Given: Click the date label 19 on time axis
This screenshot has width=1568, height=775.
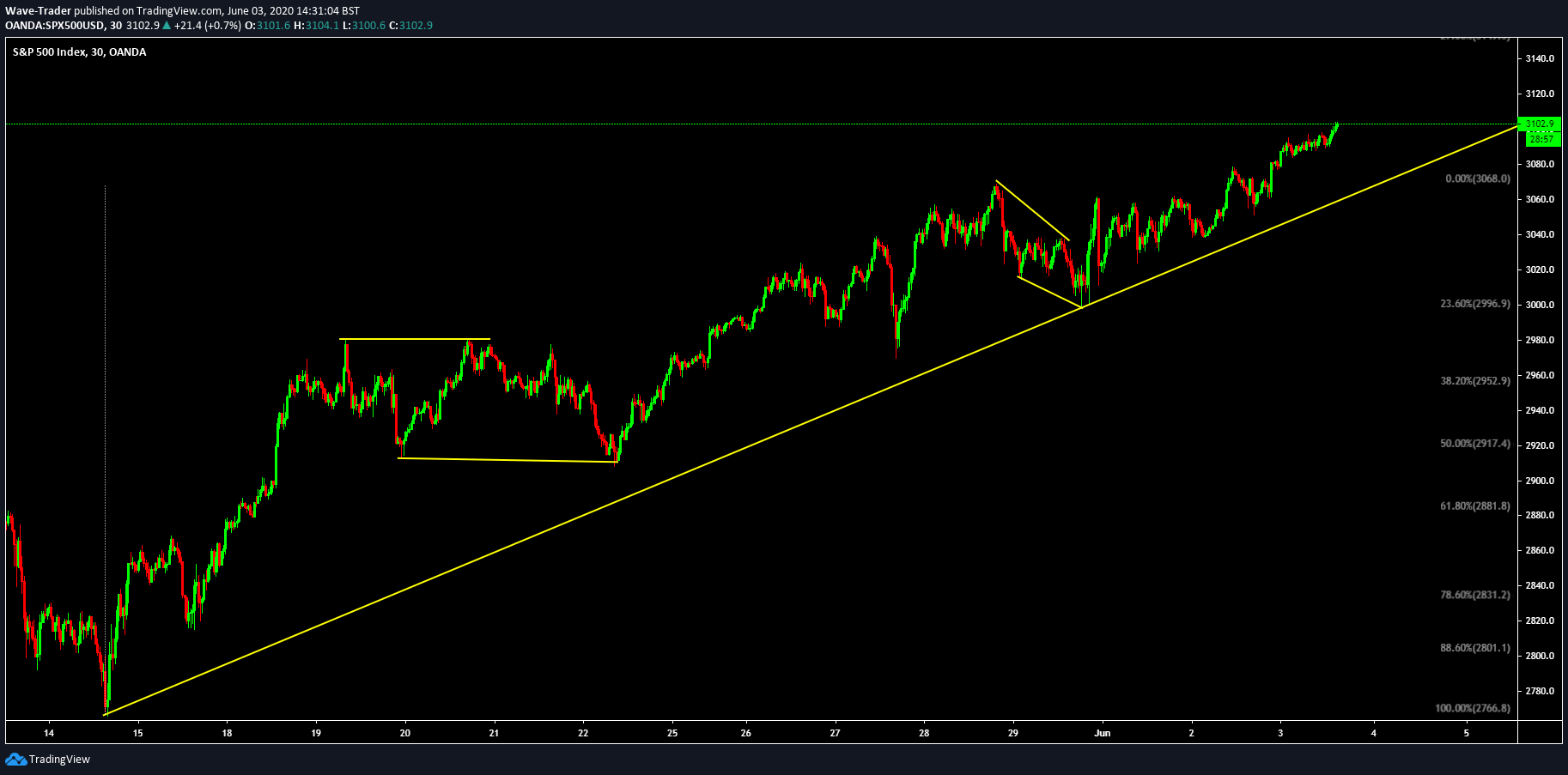Looking at the screenshot, I should click(316, 733).
